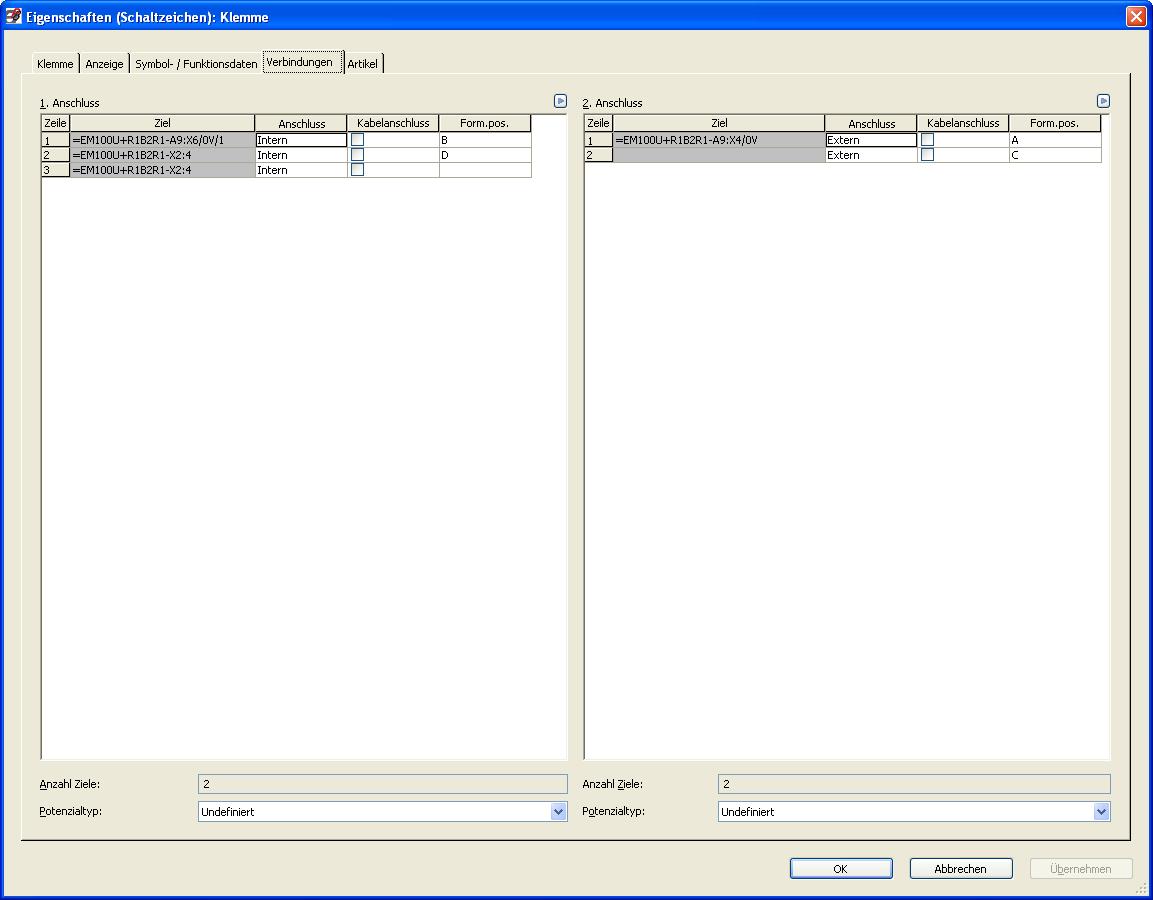The width and height of the screenshot is (1153, 900).
Task: Click Zeile column header in 2. Anschluss table
Action: click(x=598, y=123)
